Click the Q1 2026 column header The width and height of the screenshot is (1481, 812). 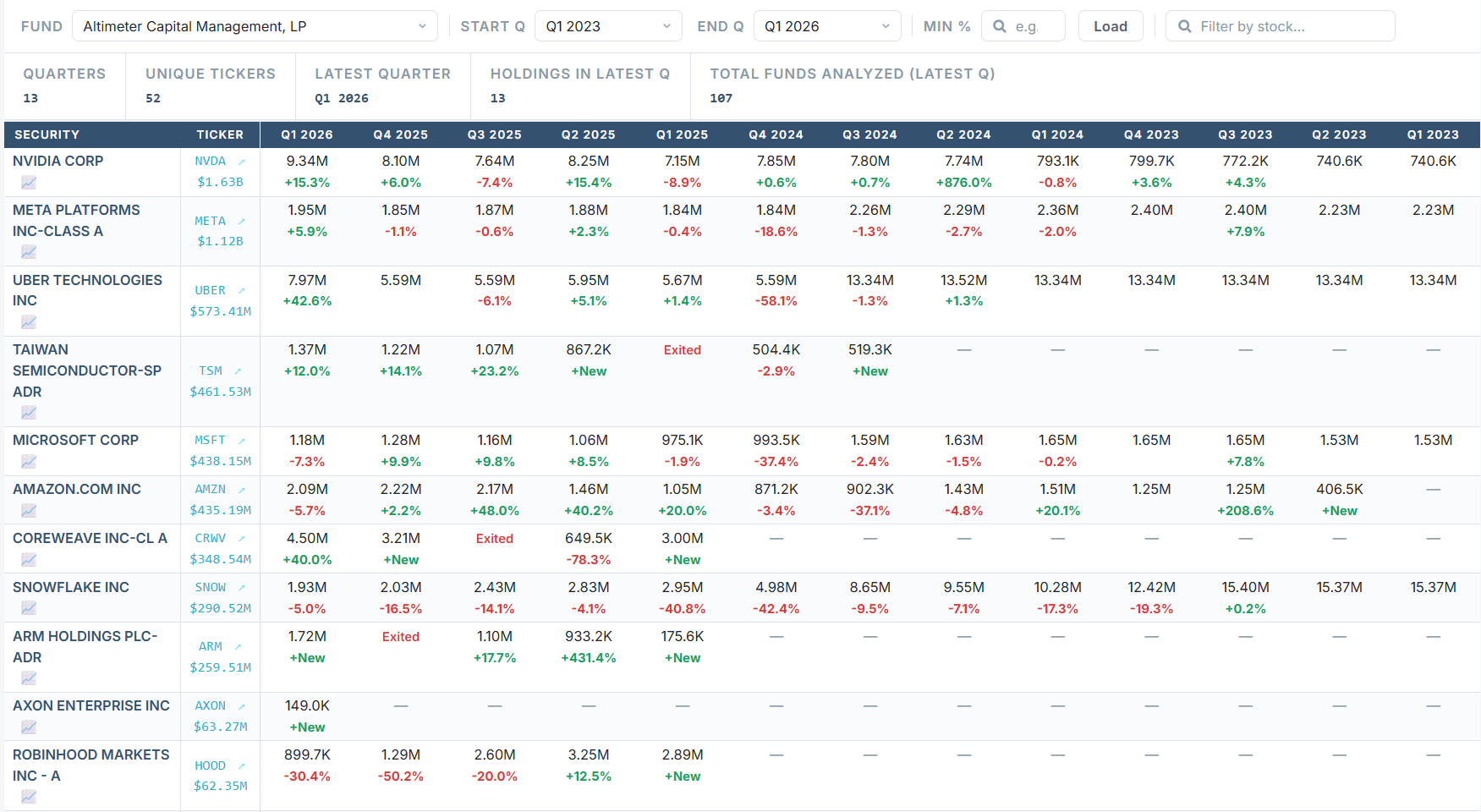point(307,134)
